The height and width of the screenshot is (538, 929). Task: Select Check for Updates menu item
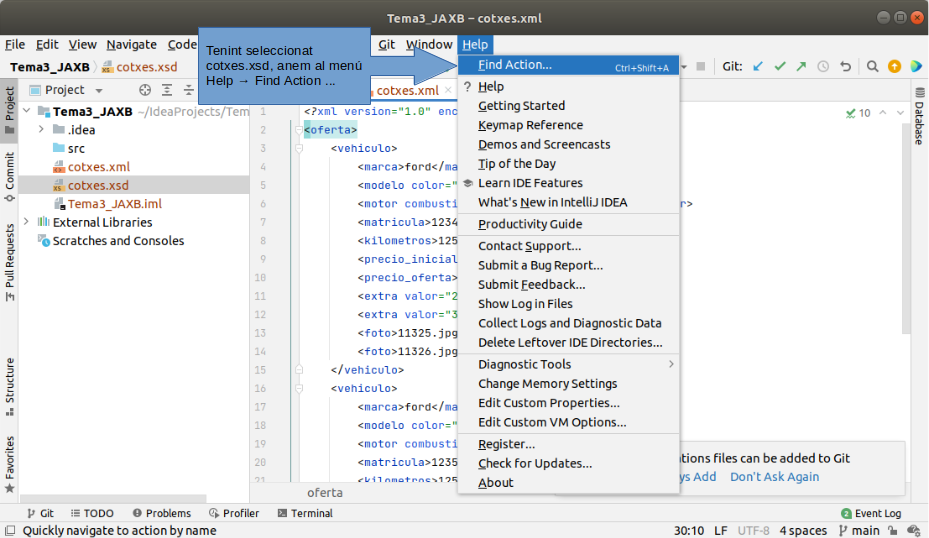[x=569, y=463]
